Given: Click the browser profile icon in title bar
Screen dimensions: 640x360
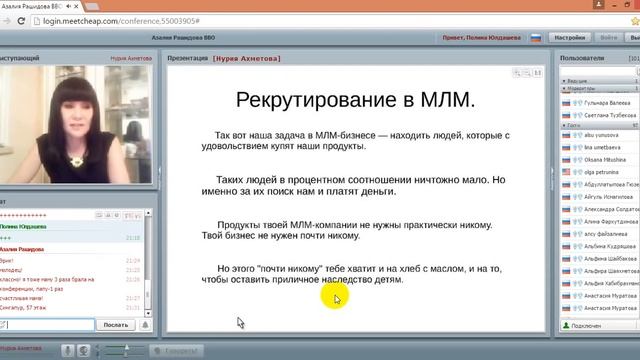Looking at the screenshot, I should pos(598,4).
